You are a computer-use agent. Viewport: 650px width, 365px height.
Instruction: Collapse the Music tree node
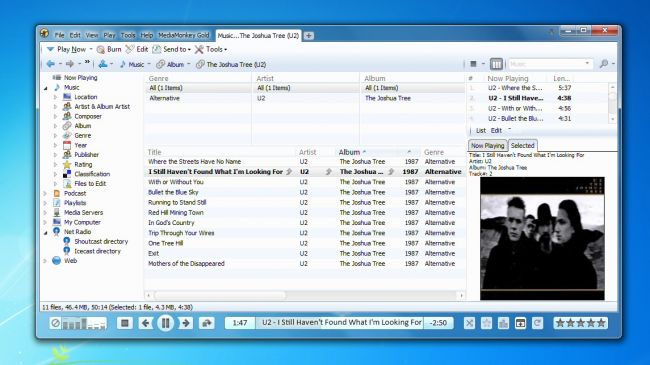tap(46, 88)
